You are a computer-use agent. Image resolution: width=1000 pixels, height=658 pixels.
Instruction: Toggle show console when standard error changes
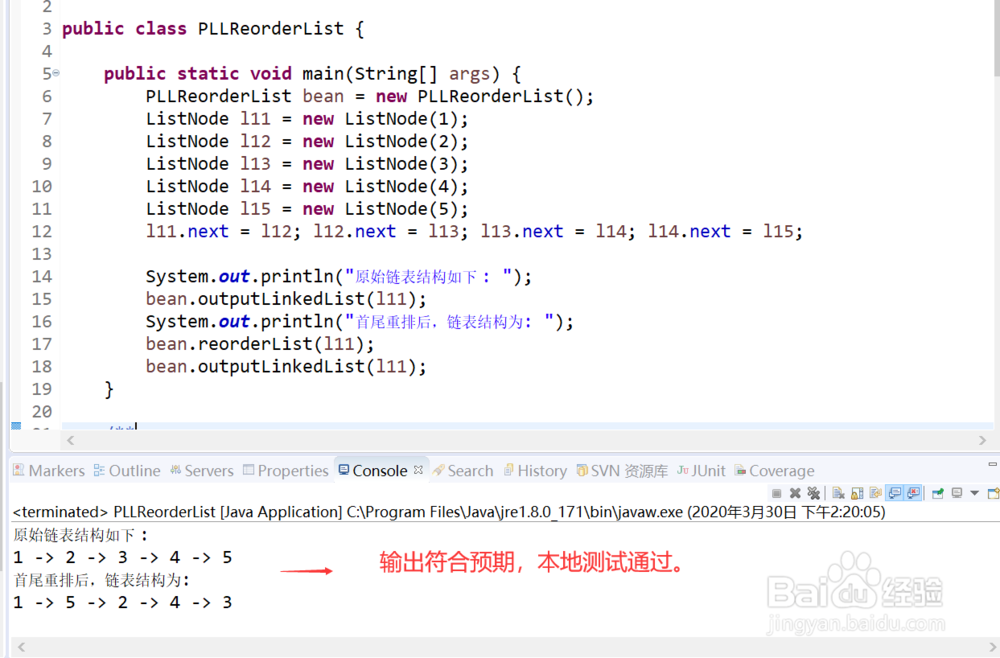pyautogui.click(x=913, y=493)
